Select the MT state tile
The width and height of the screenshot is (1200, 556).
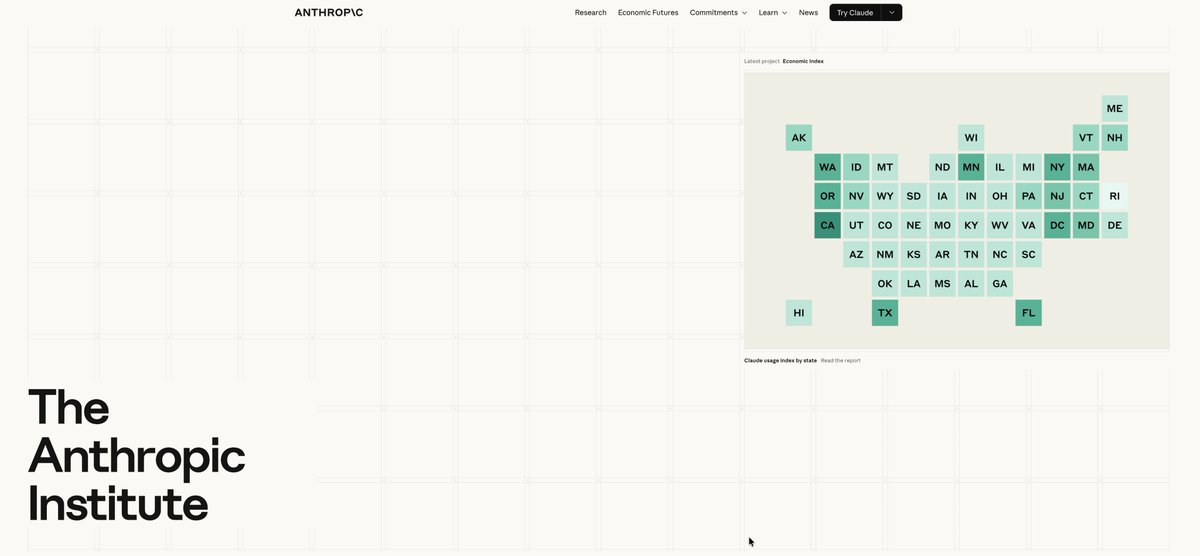(x=885, y=167)
